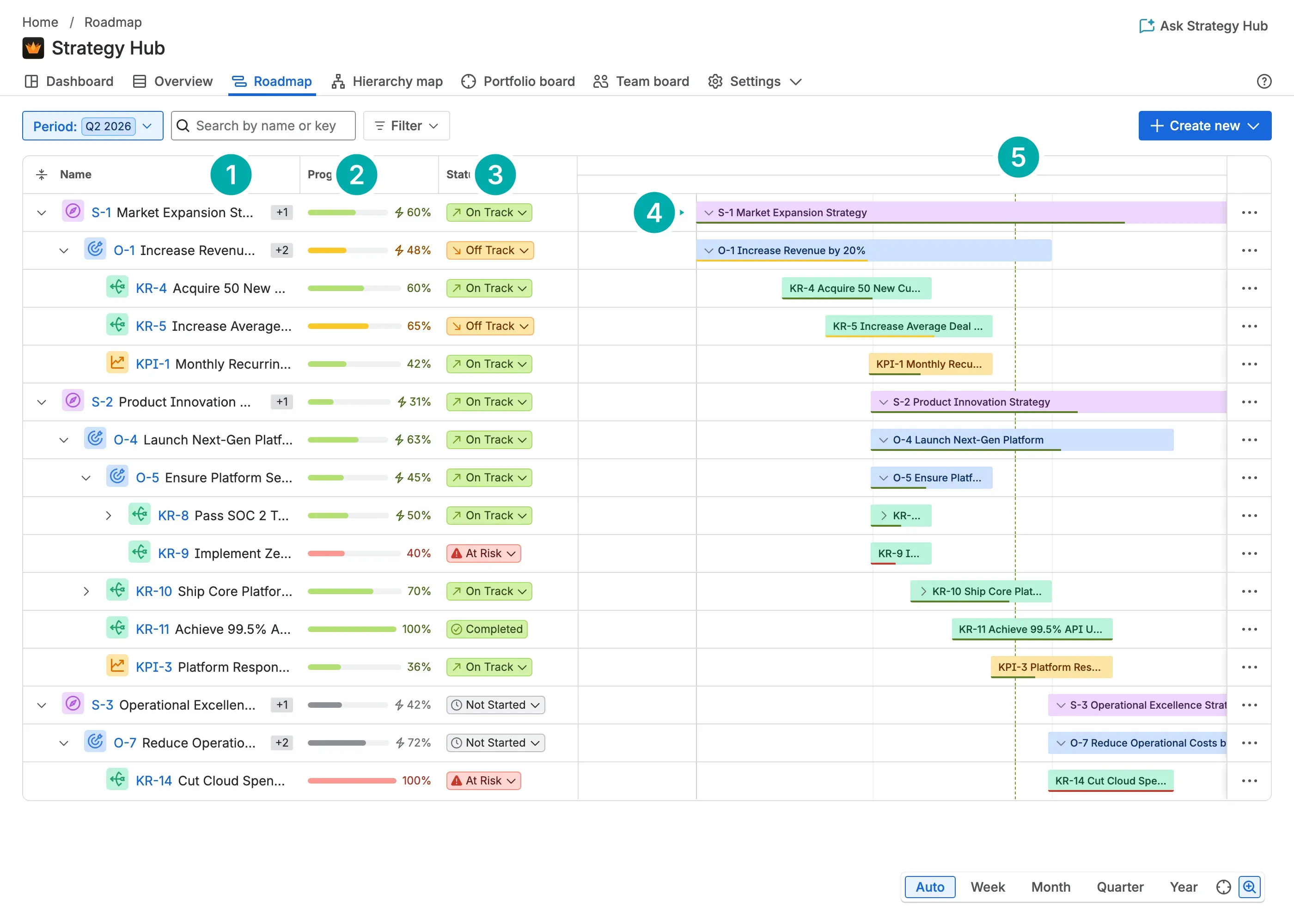Open the Roadmap breadcrumb link
The width and height of the screenshot is (1294, 924).
[113, 22]
